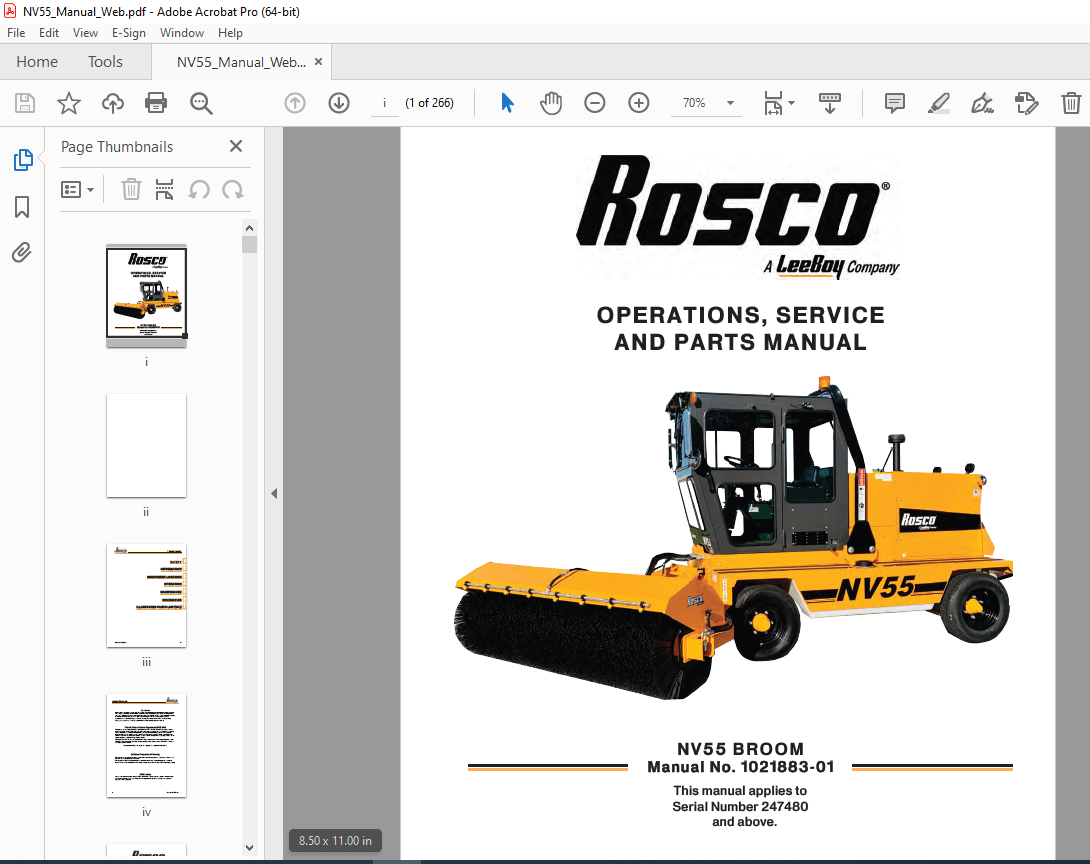Open the Bookmarks panel
This screenshot has height=864, width=1090.
[22, 207]
